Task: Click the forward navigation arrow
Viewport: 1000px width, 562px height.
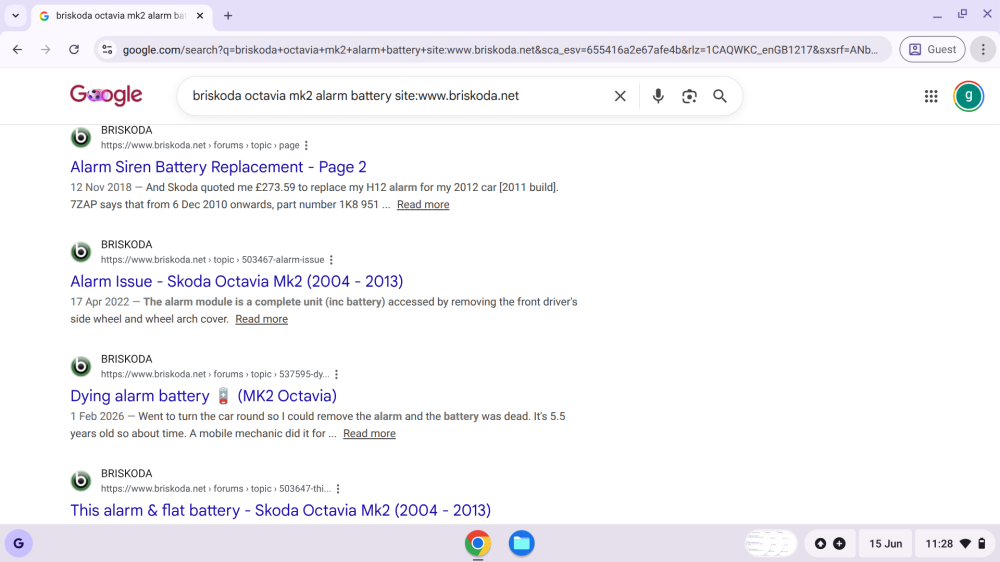Action: tap(45, 49)
